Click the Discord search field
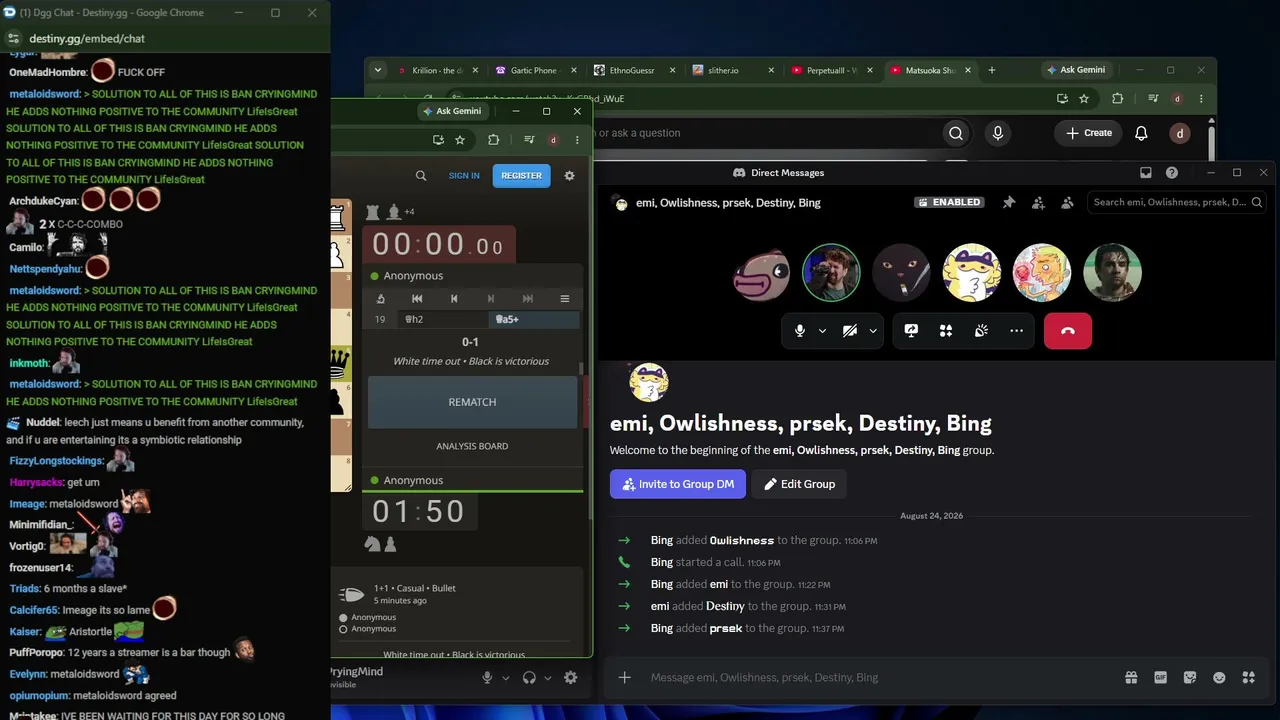Image resolution: width=1280 pixels, height=720 pixels. (x=1177, y=202)
